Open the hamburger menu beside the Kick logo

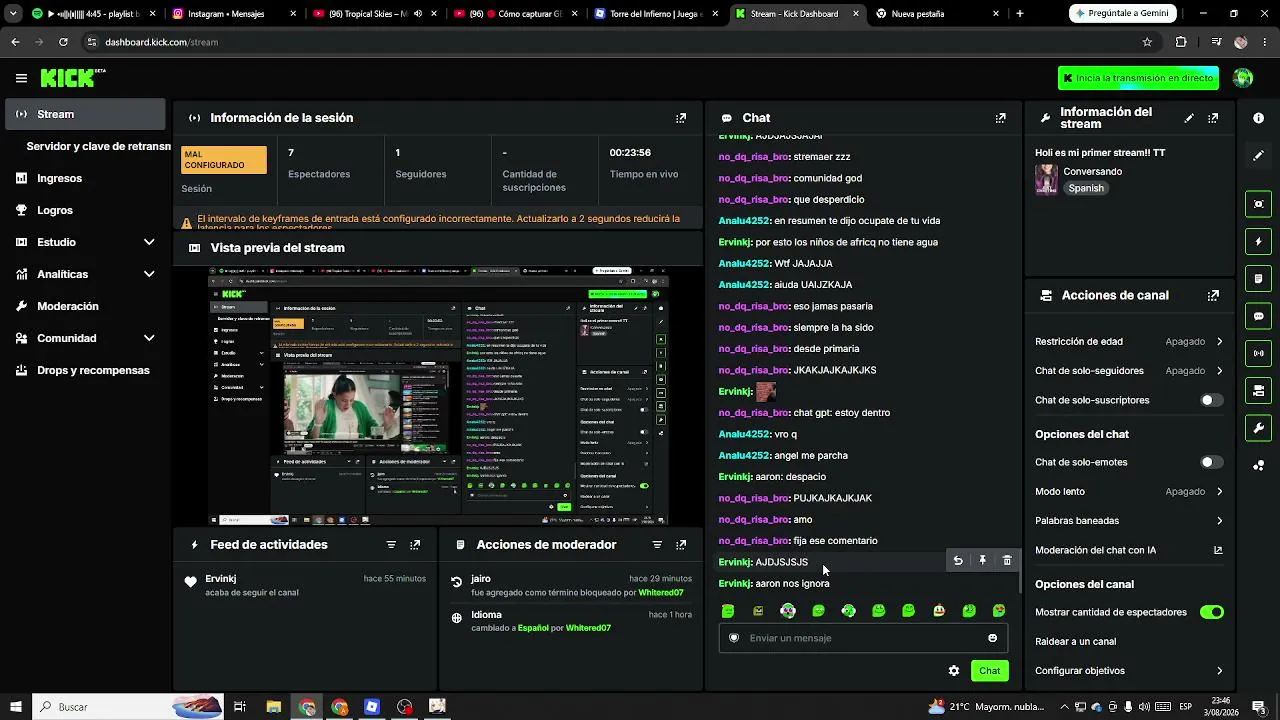(x=21, y=78)
